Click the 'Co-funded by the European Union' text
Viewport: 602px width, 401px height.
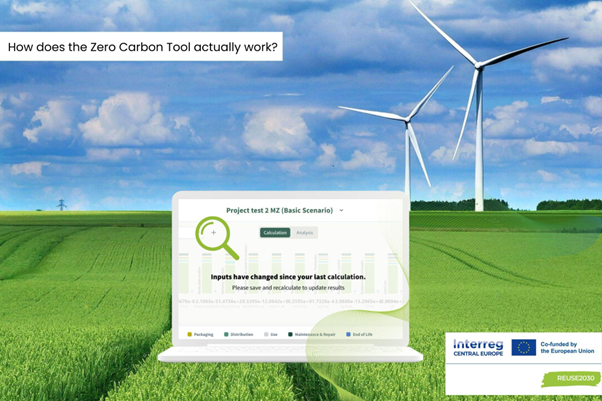click(x=568, y=347)
